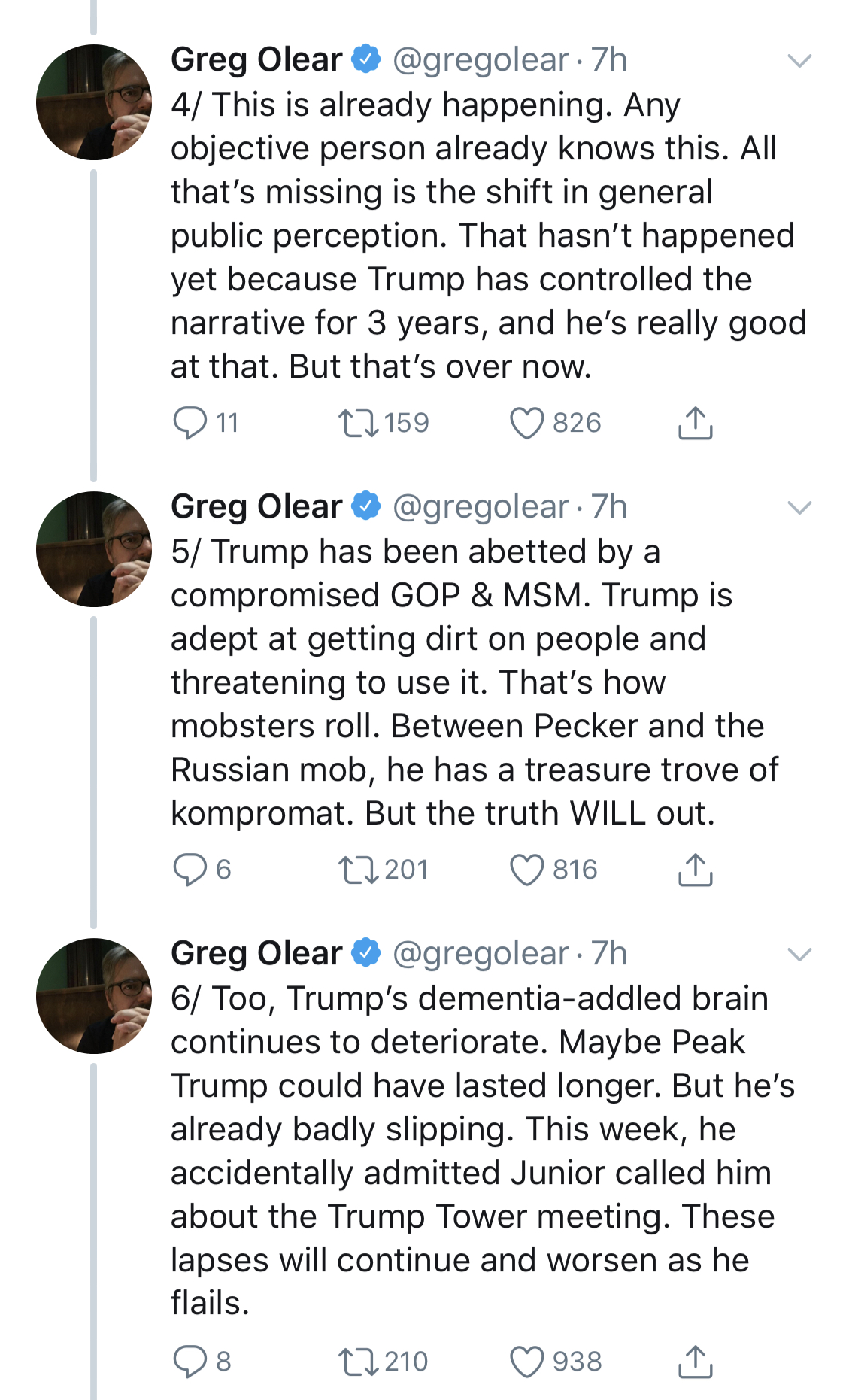The width and height of the screenshot is (846, 1400).
Task: Open options chevron on the 5/ tweet
Action: tap(799, 508)
